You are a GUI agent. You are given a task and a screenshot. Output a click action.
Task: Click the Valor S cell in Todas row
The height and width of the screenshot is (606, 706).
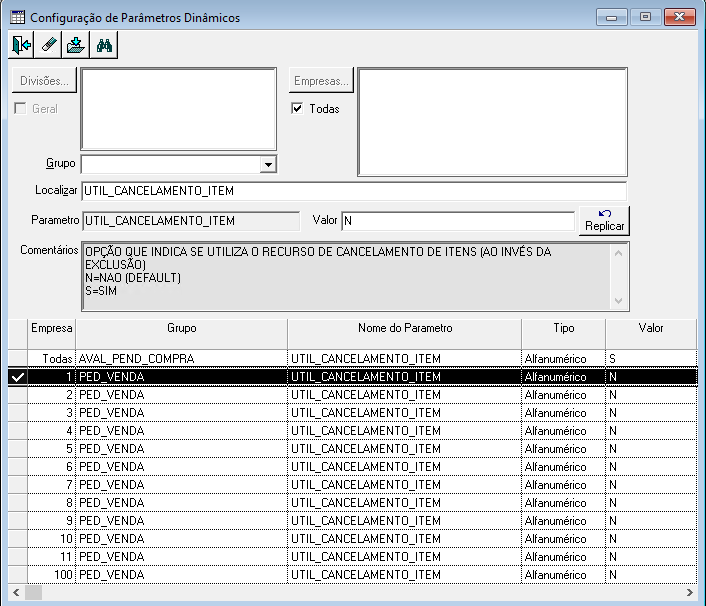click(x=651, y=359)
